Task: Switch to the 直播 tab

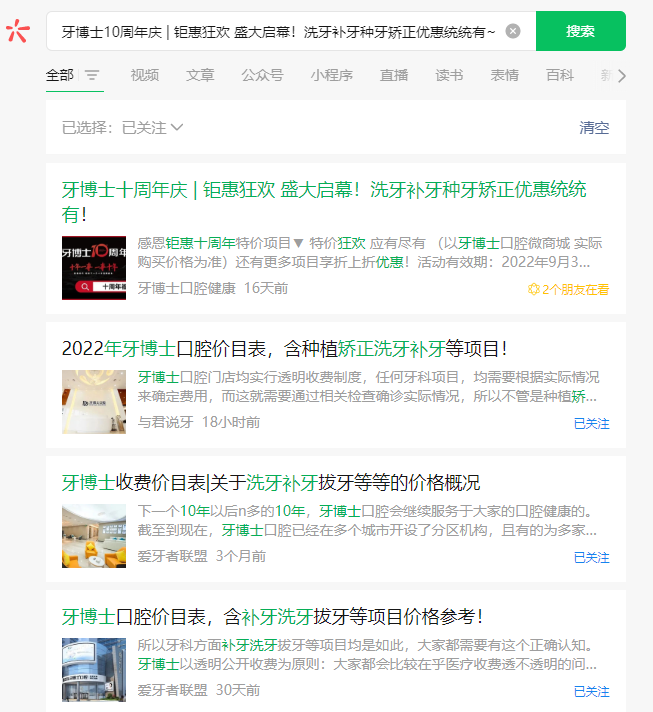Action: tap(394, 75)
